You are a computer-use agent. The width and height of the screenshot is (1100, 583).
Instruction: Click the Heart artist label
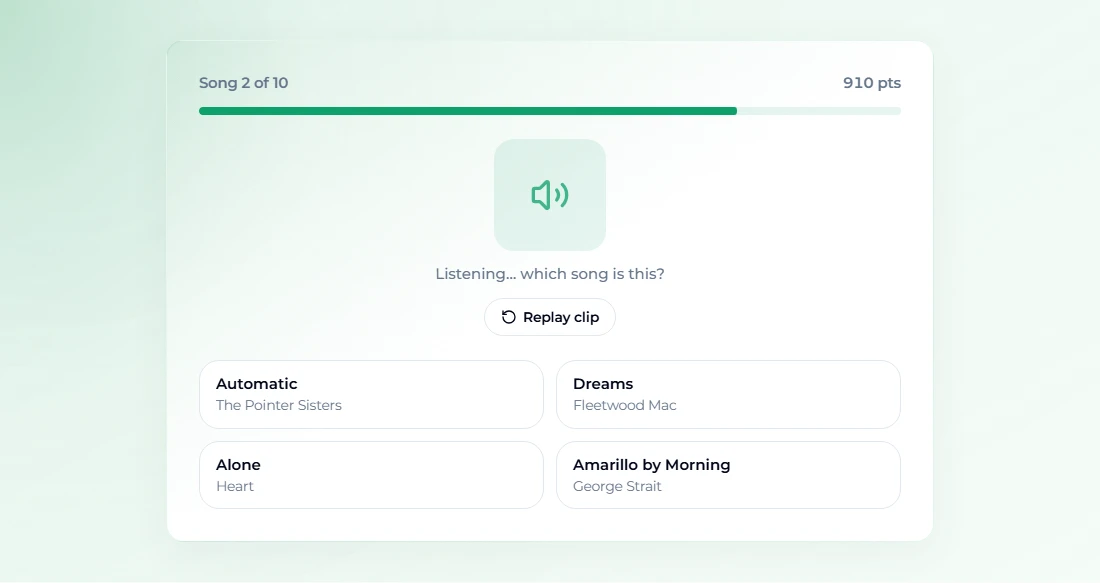[x=234, y=486]
